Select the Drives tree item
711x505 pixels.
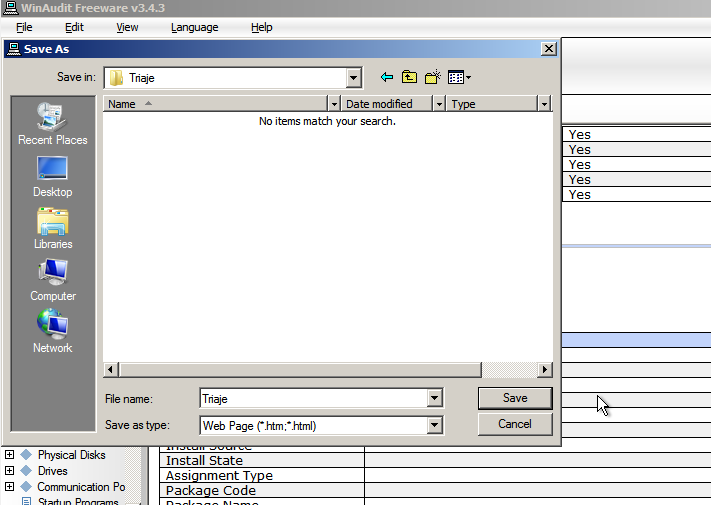click(x=53, y=471)
